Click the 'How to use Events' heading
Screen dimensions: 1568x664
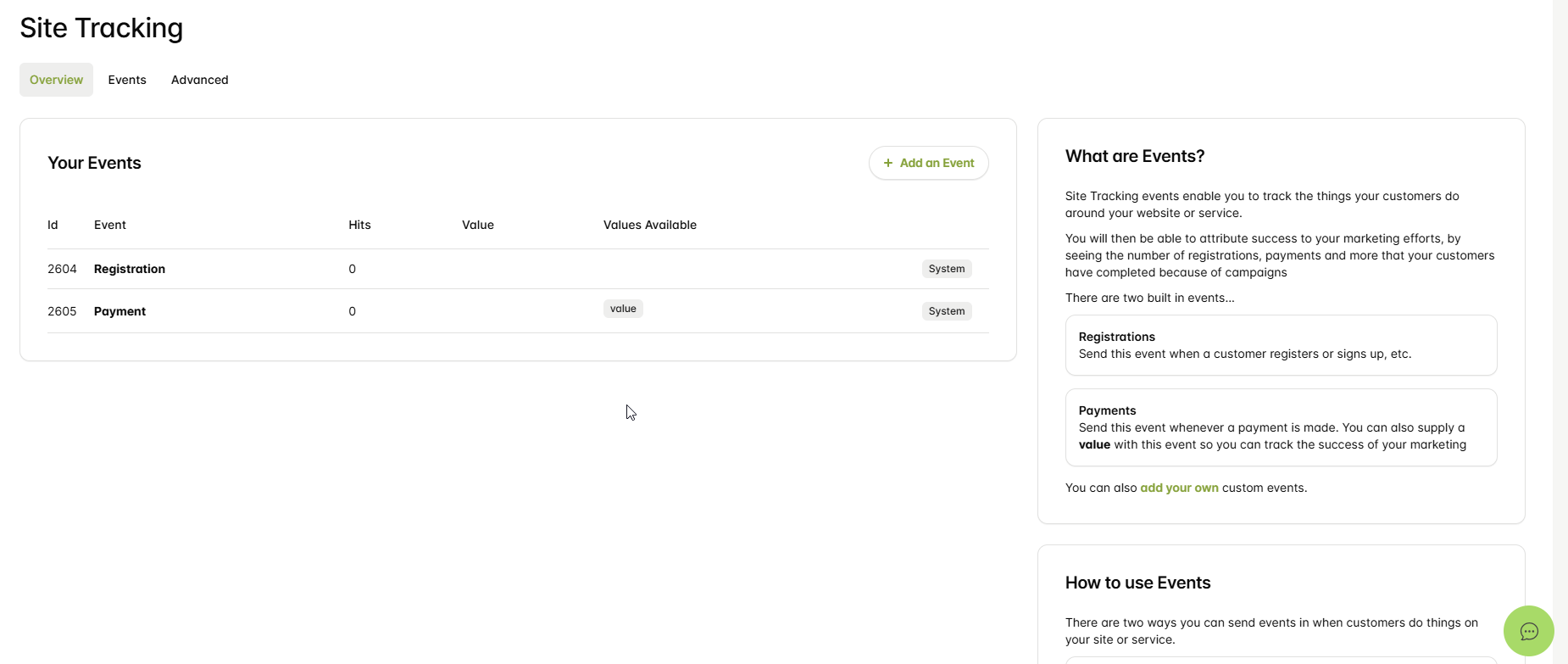(x=1137, y=583)
